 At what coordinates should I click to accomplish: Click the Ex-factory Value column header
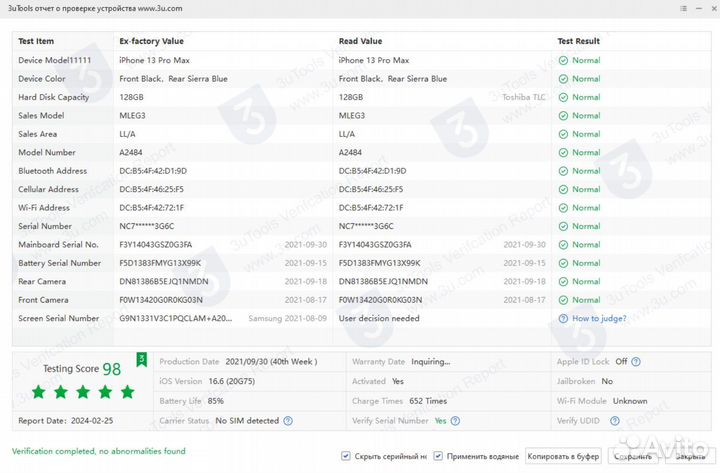point(152,41)
